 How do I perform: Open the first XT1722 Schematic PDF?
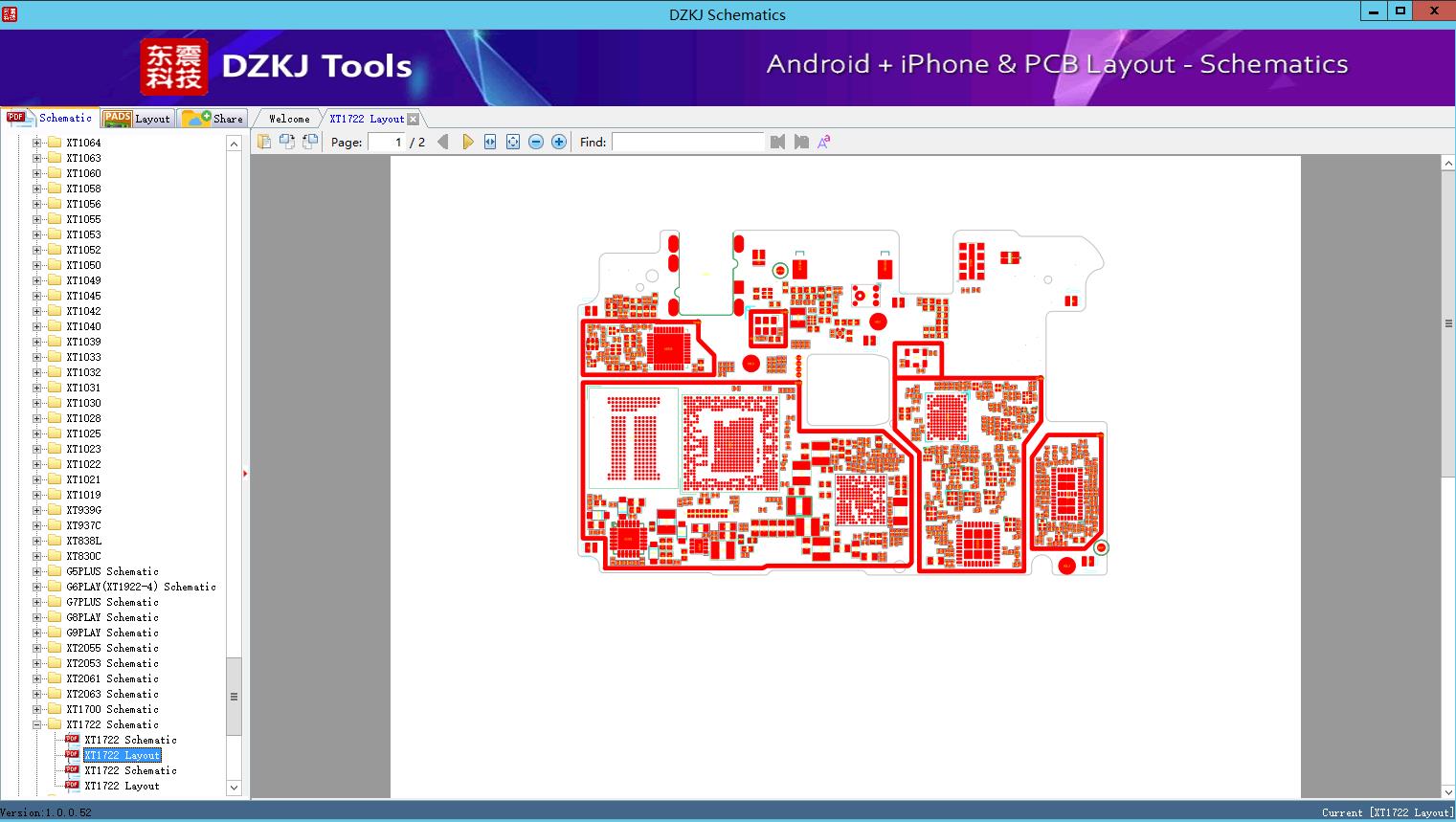coord(130,740)
